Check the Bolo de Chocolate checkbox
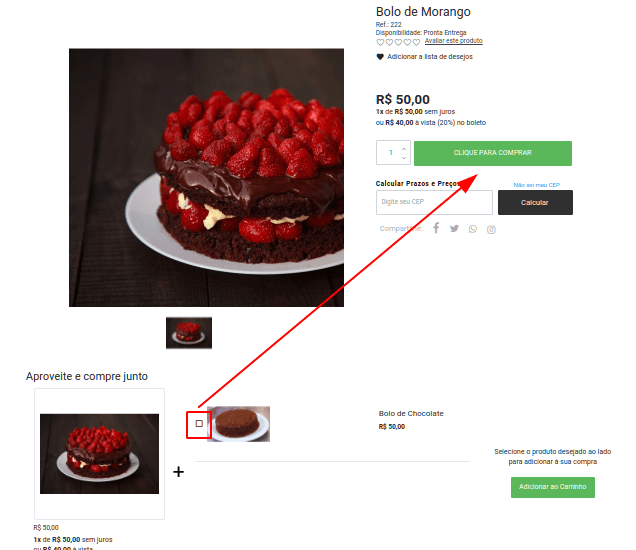This screenshot has width=636, height=550. point(199,423)
